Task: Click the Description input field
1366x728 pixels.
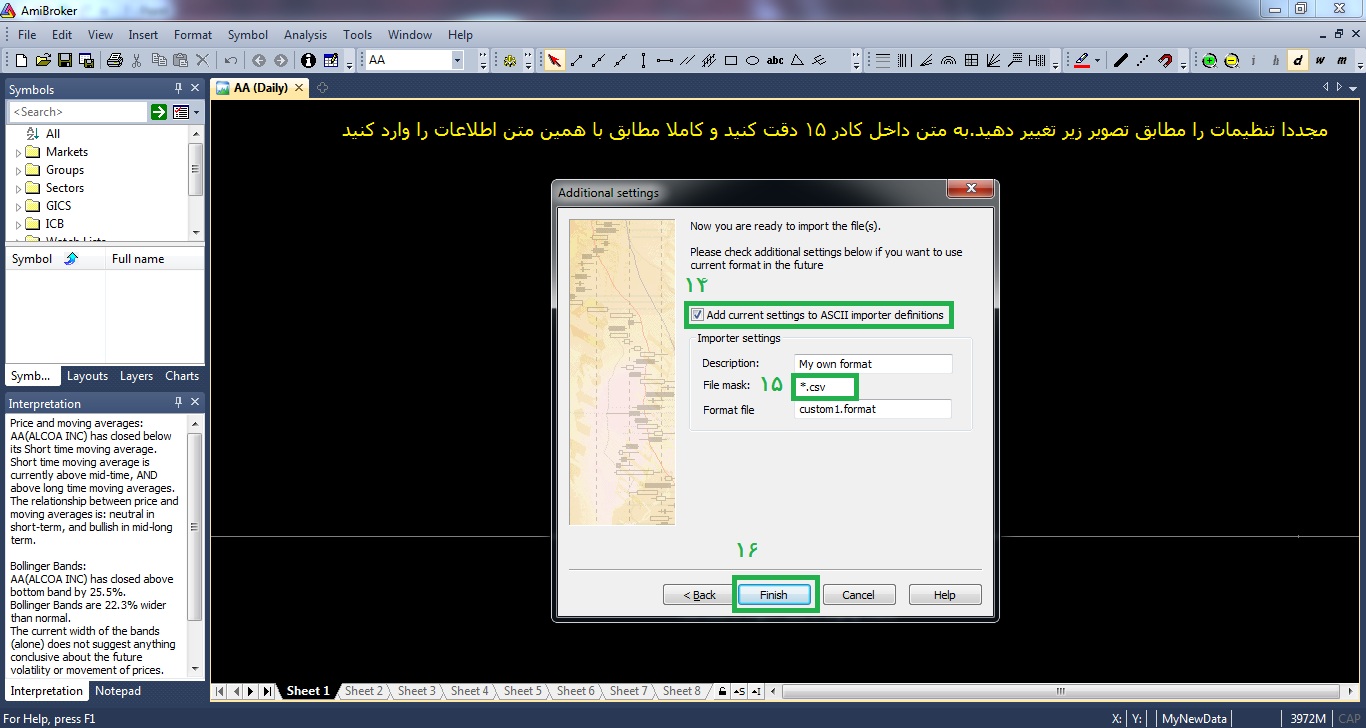Action: coord(874,364)
